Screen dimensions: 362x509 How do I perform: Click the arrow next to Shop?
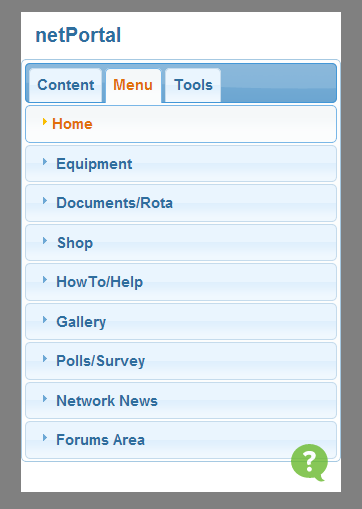(x=45, y=241)
